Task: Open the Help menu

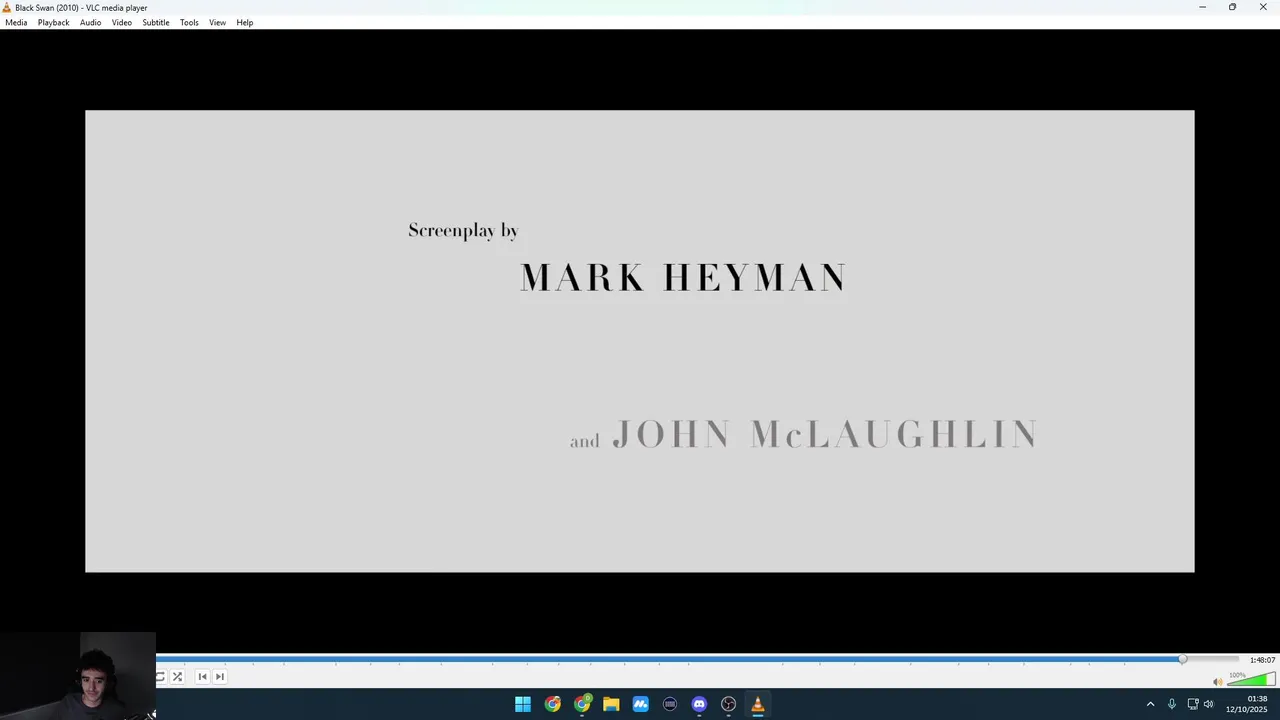Action: point(245,22)
